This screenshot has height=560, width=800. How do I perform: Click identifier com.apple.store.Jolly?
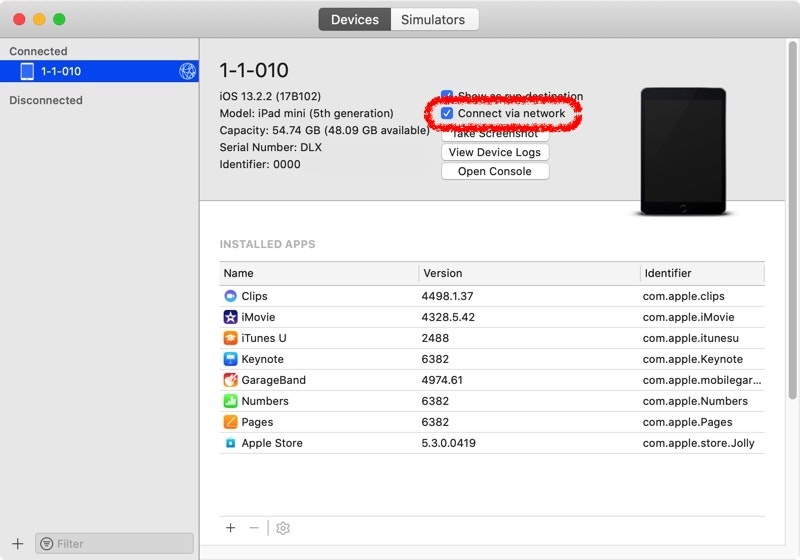click(698, 443)
